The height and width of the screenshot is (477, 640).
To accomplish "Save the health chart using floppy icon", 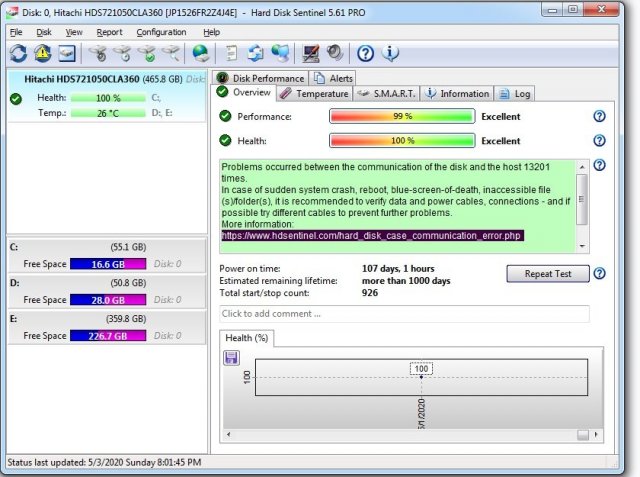I will click(x=232, y=357).
